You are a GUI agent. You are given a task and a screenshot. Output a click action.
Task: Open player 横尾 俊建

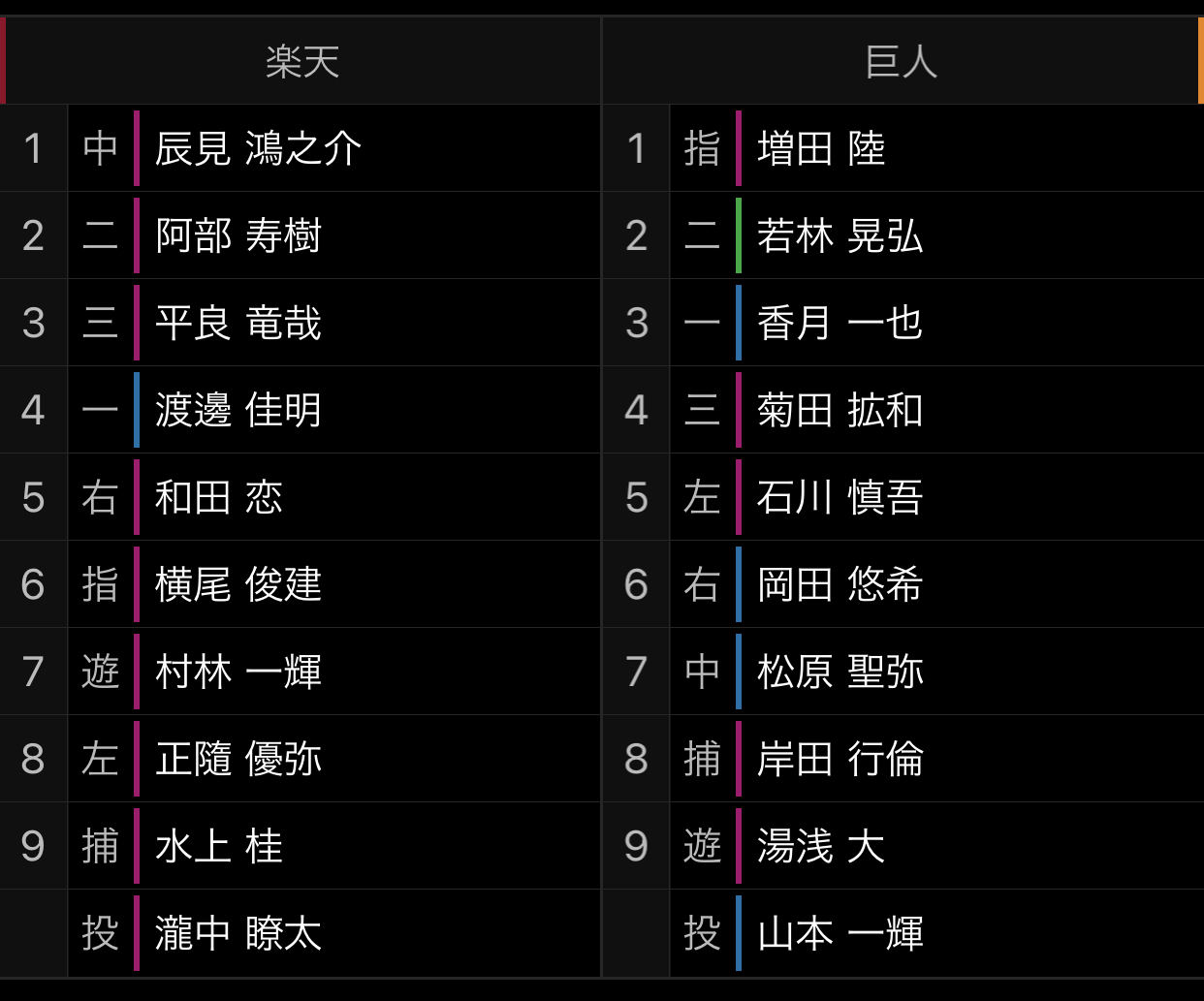click(x=238, y=584)
